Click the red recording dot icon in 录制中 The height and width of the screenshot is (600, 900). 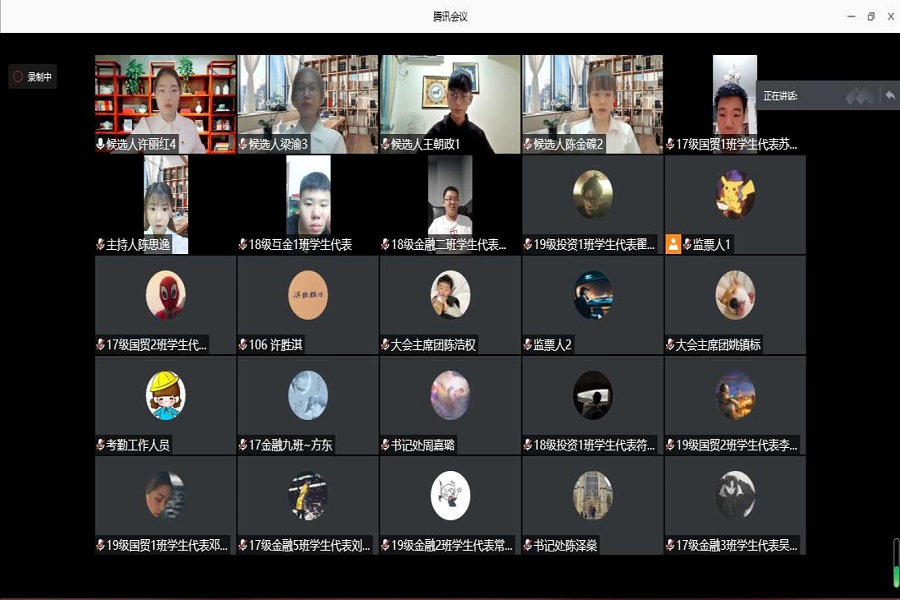tap(18, 77)
